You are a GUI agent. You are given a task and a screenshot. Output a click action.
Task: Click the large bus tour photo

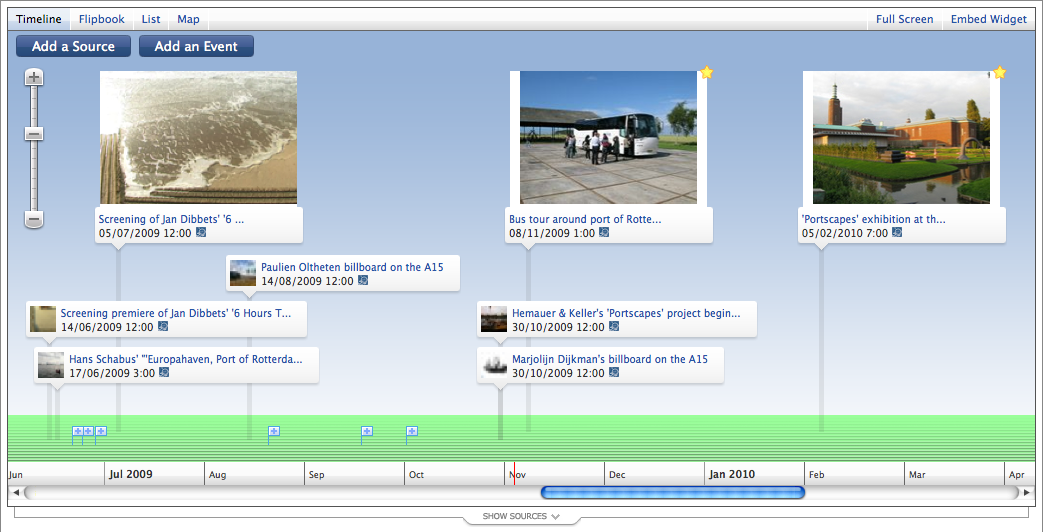pyautogui.click(x=609, y=138)
